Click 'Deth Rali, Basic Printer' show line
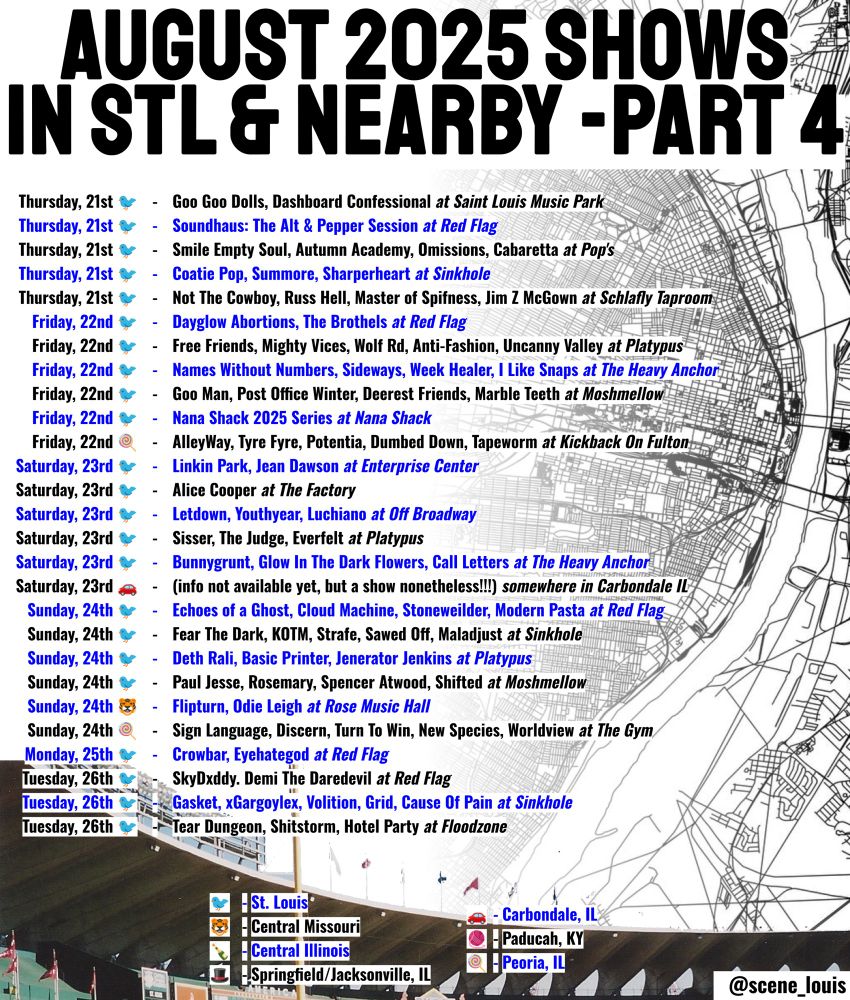Screen dimensions: 850x1000 (352, 658)
